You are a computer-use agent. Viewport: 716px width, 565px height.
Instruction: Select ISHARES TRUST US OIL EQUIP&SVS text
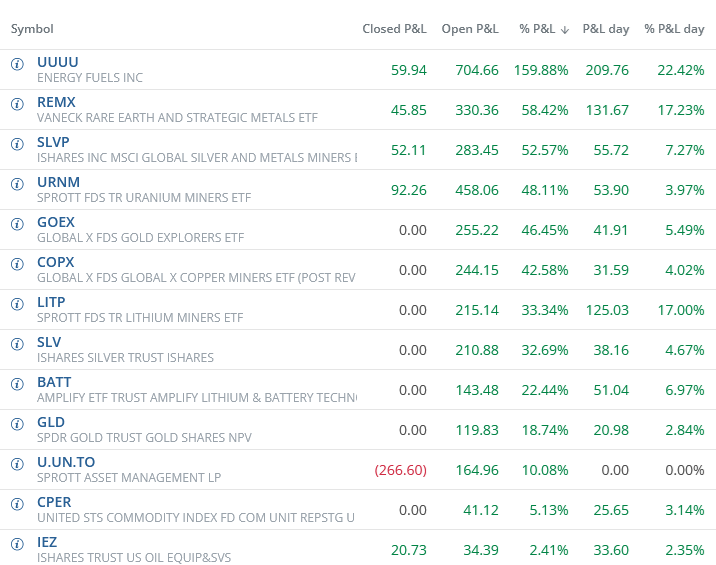coord(134,558)
